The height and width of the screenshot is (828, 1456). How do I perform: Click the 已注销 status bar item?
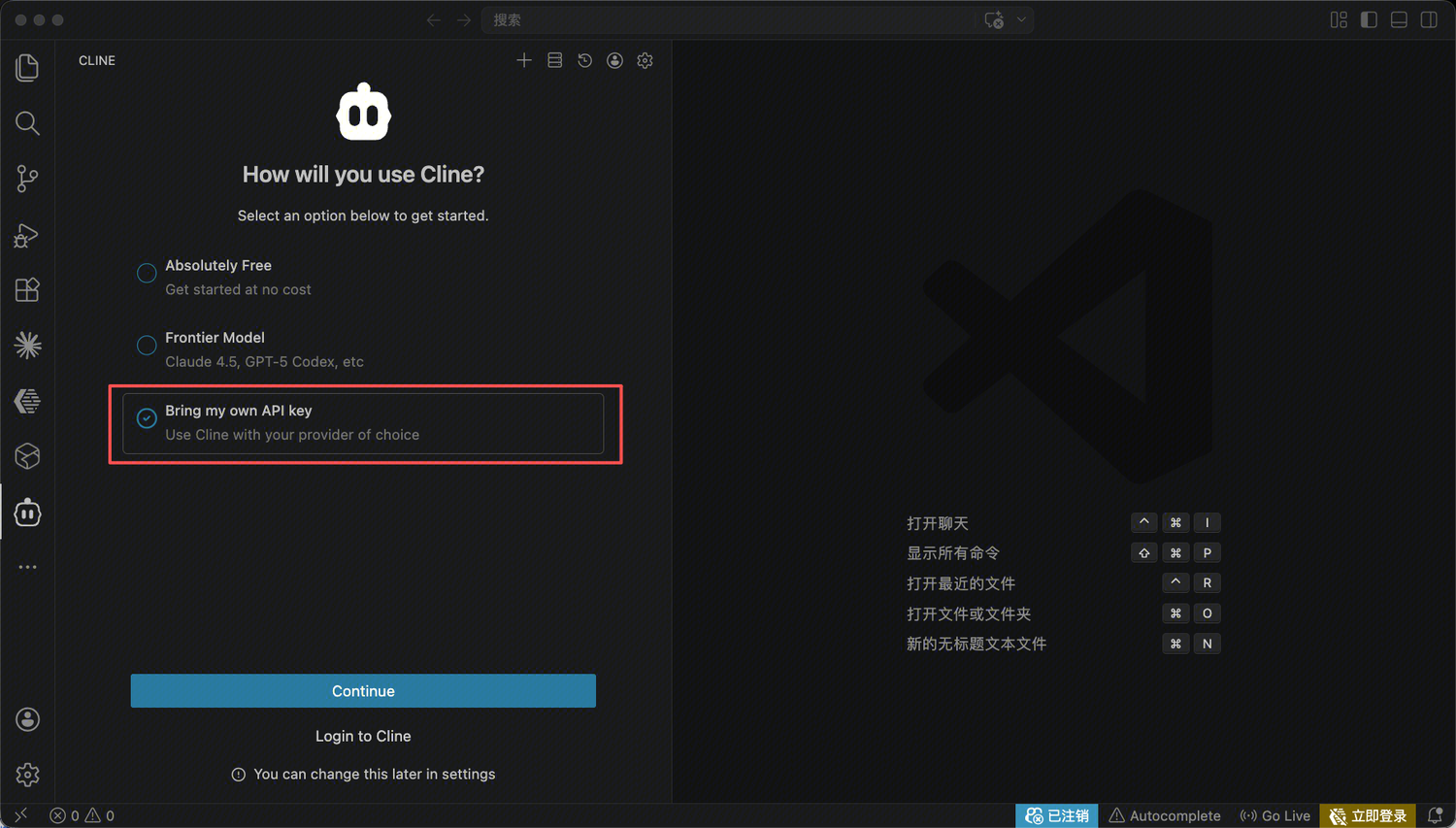[1057, 815]
